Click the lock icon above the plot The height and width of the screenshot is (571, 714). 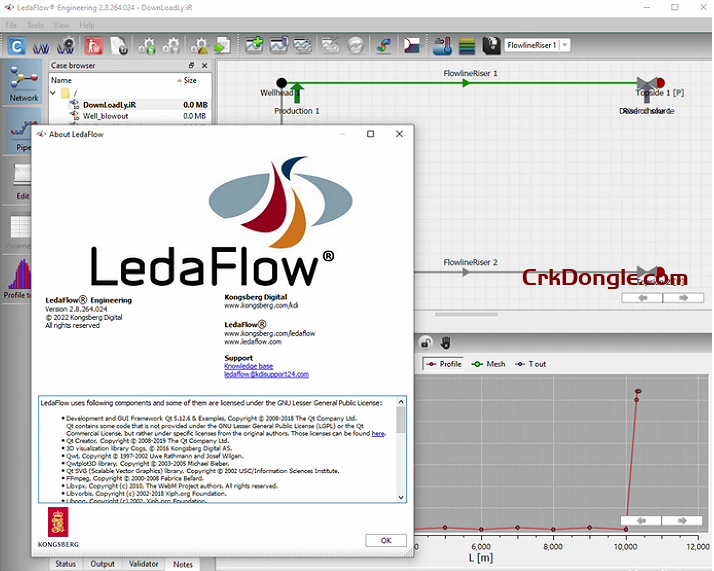click(x=426, y=342)
